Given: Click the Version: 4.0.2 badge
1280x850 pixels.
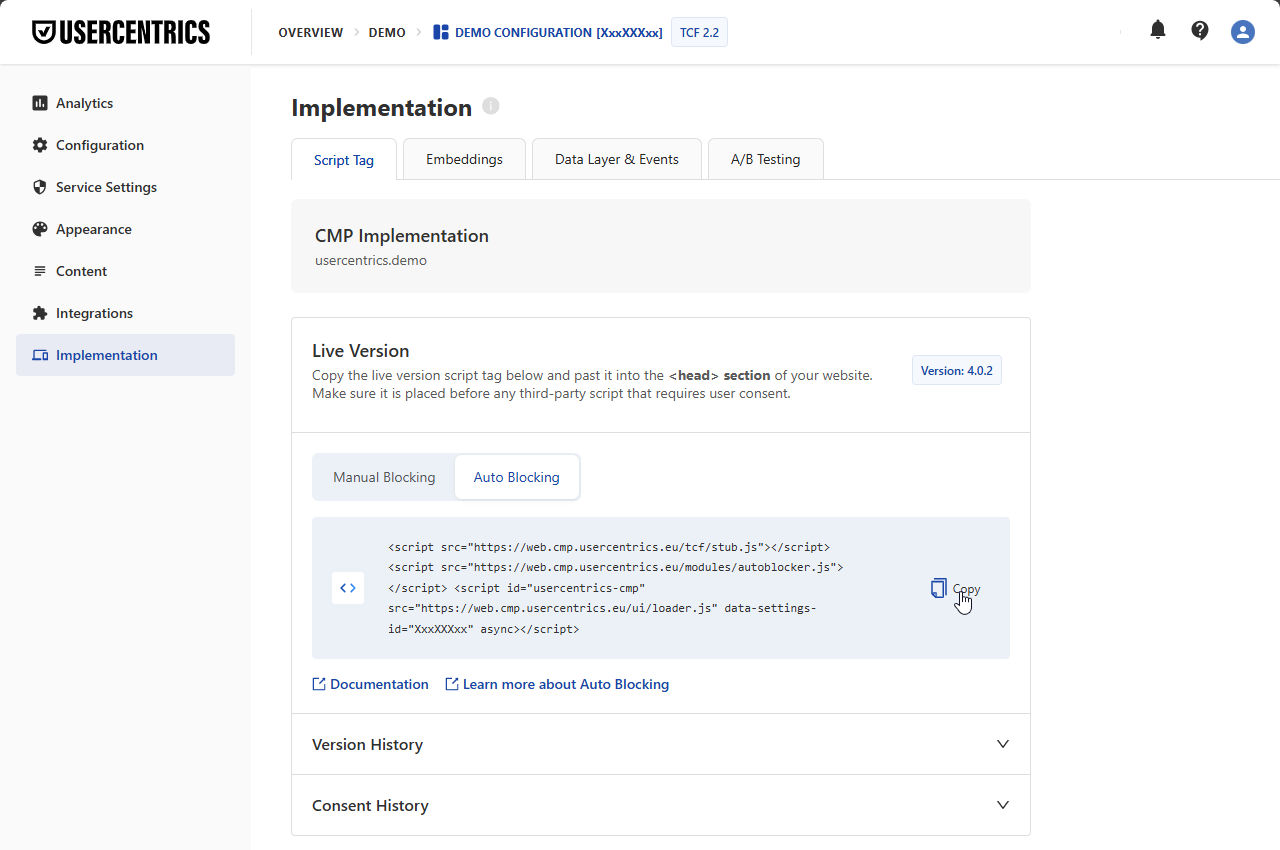Looking at the screenshot, I should tap(957, 370).
